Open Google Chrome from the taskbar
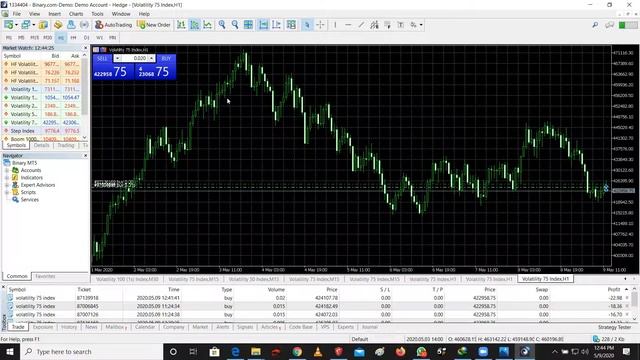This screenshot has width=640, height=360. (297, 351)
